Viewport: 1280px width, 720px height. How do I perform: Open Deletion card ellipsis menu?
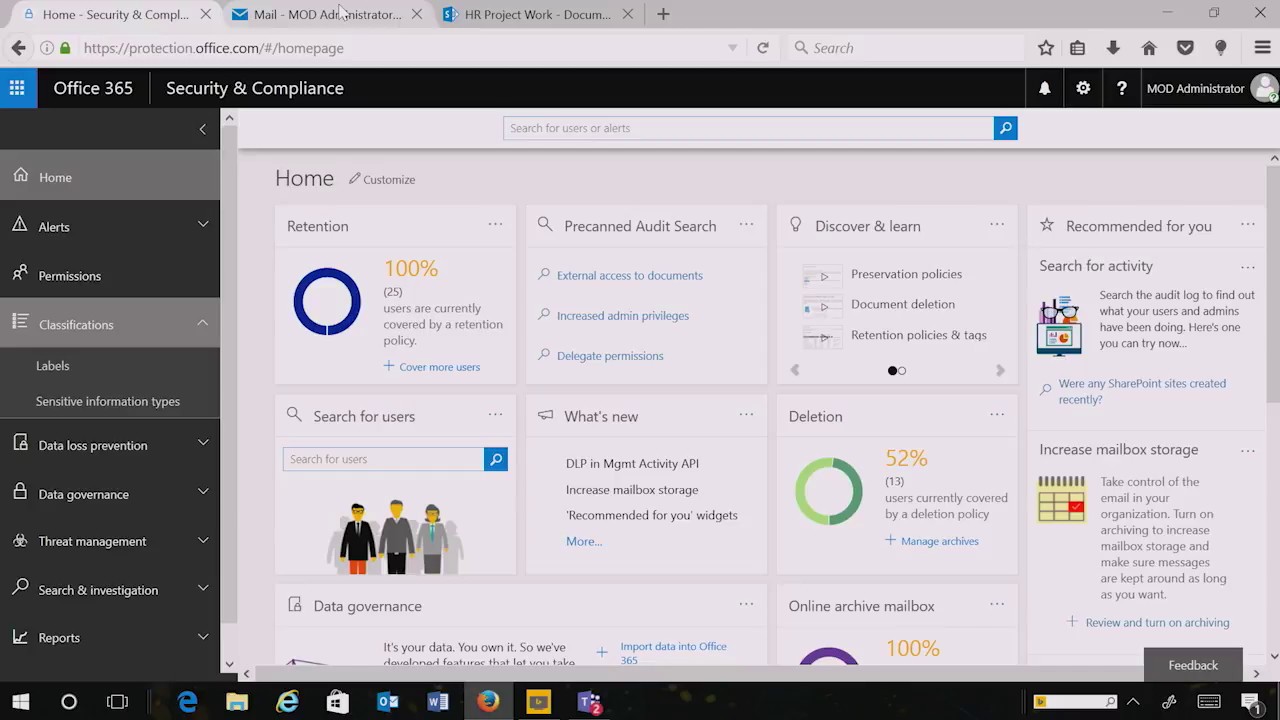(x=997, y=414)
